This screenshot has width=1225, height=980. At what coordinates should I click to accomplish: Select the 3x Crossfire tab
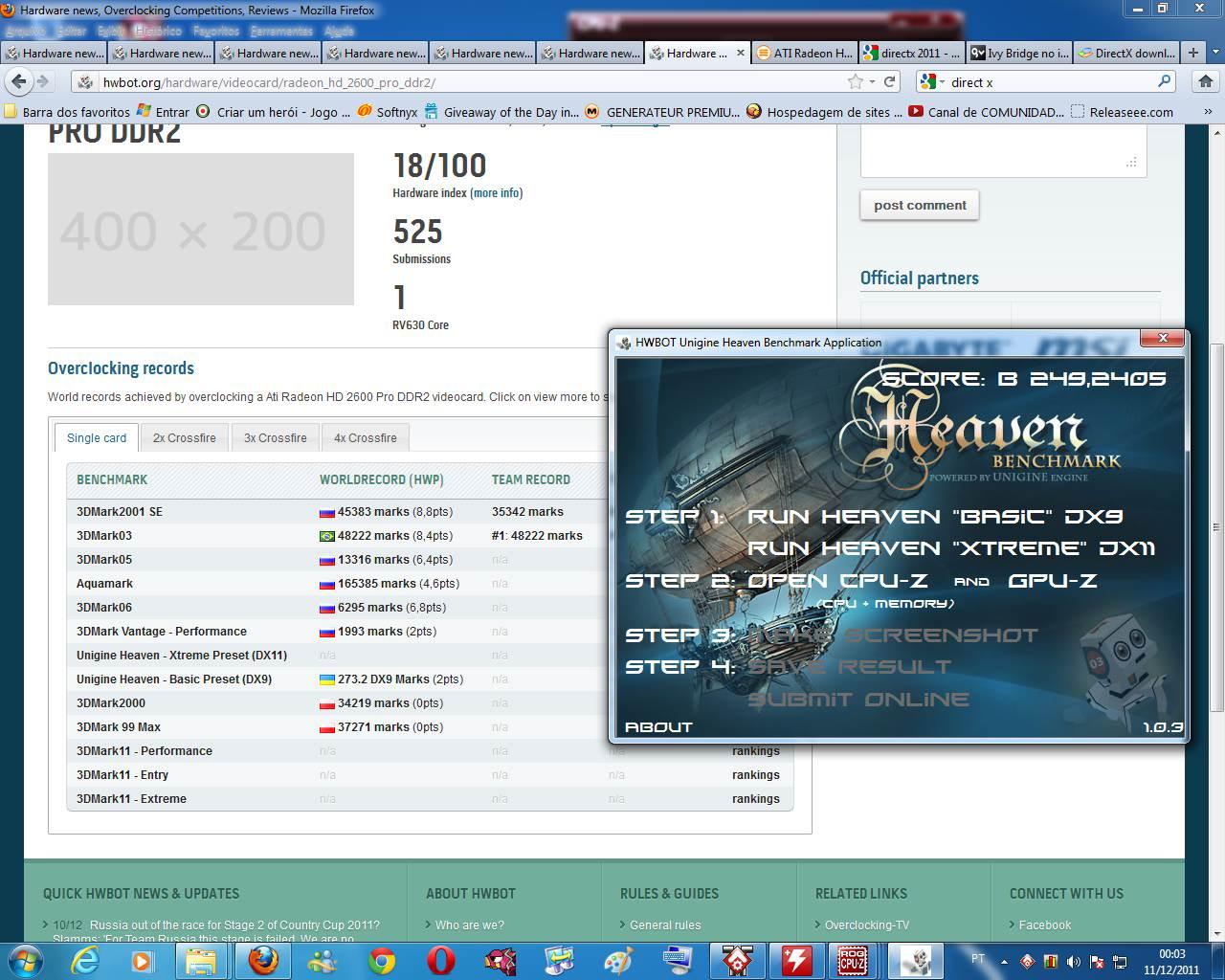(275, 437)
